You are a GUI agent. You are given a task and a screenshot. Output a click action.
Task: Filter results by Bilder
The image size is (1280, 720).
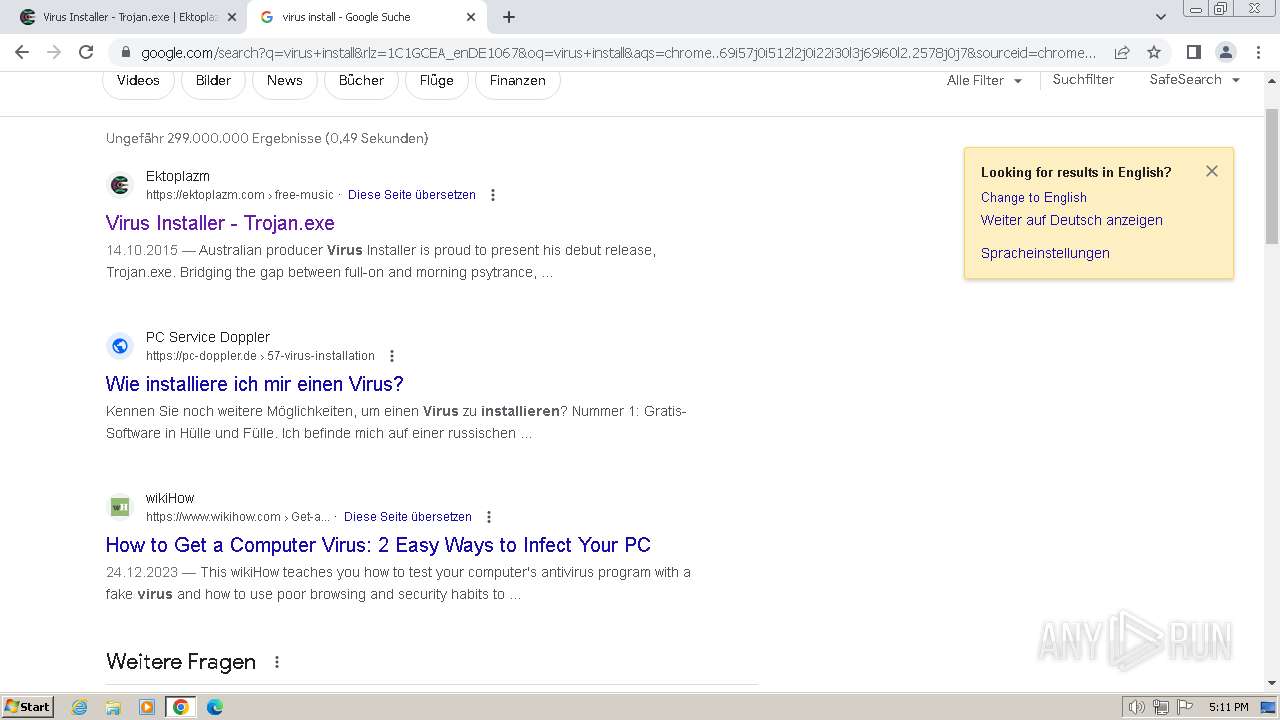tap(213, 80)
